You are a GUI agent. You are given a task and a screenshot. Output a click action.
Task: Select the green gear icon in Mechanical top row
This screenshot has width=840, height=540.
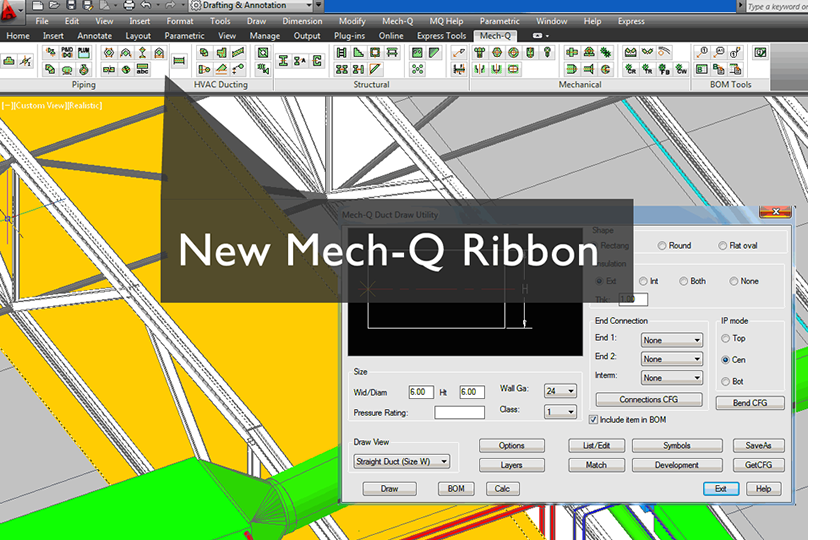(606, 52)
